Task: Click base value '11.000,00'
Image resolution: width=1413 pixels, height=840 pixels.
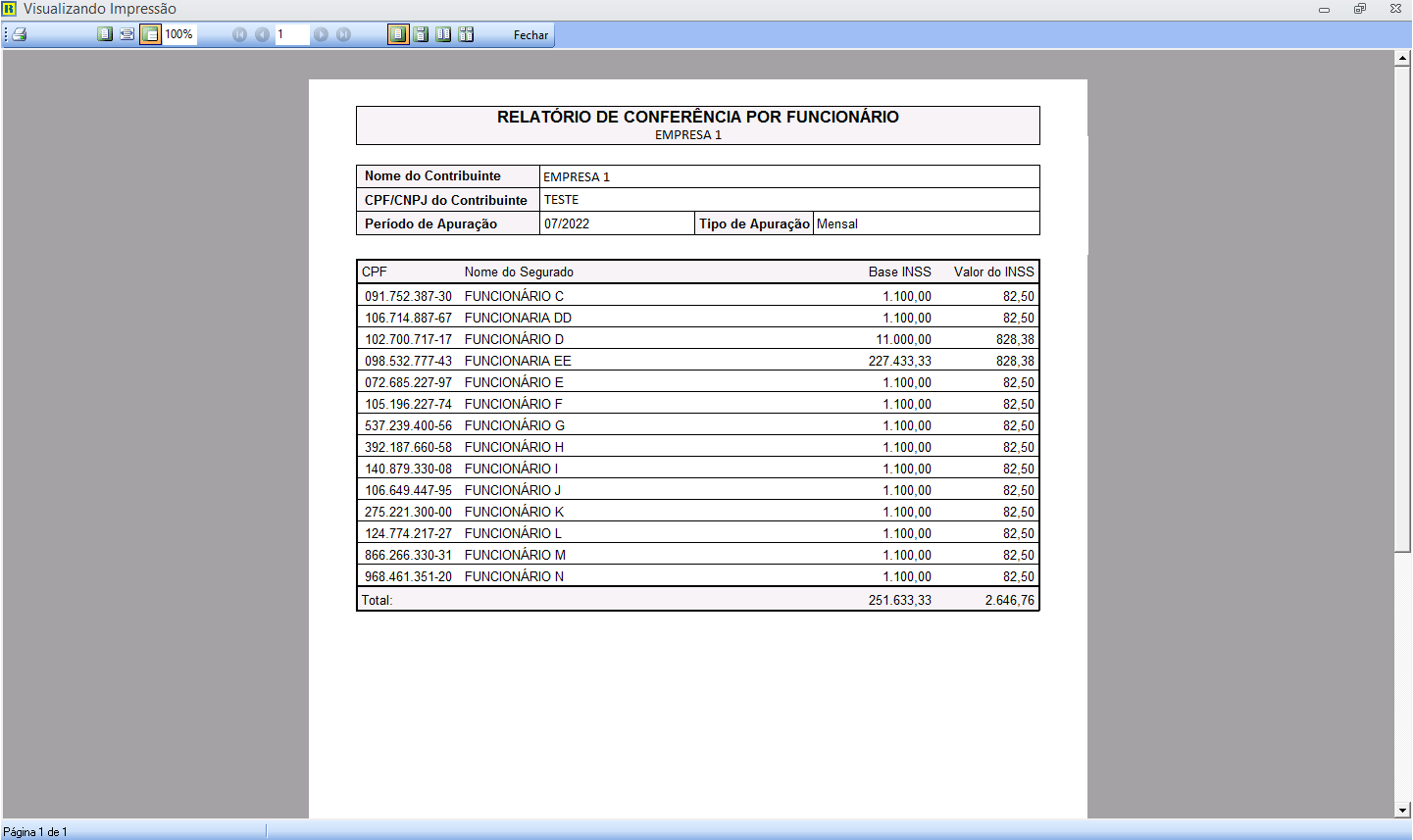Action: click(904, 339)
